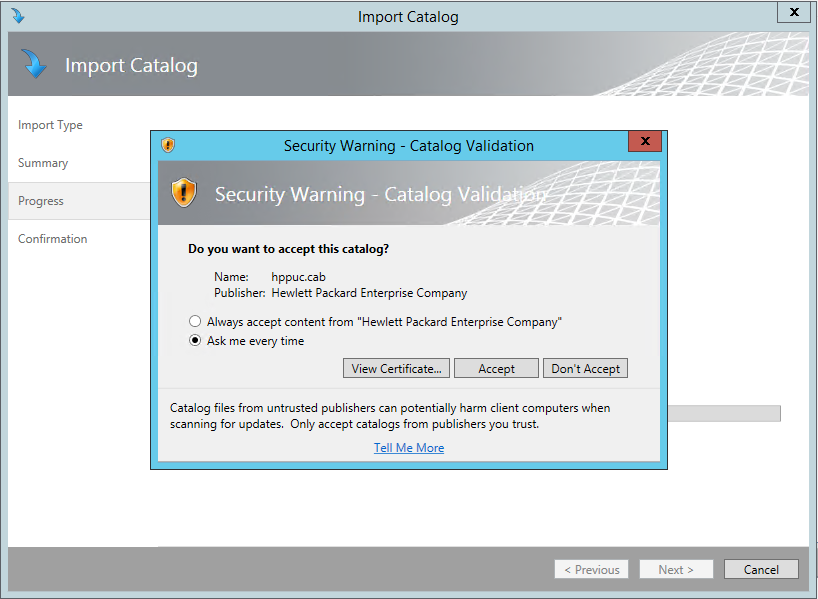
Task: Select Confirmation in the sidebar
Action: 53,238
